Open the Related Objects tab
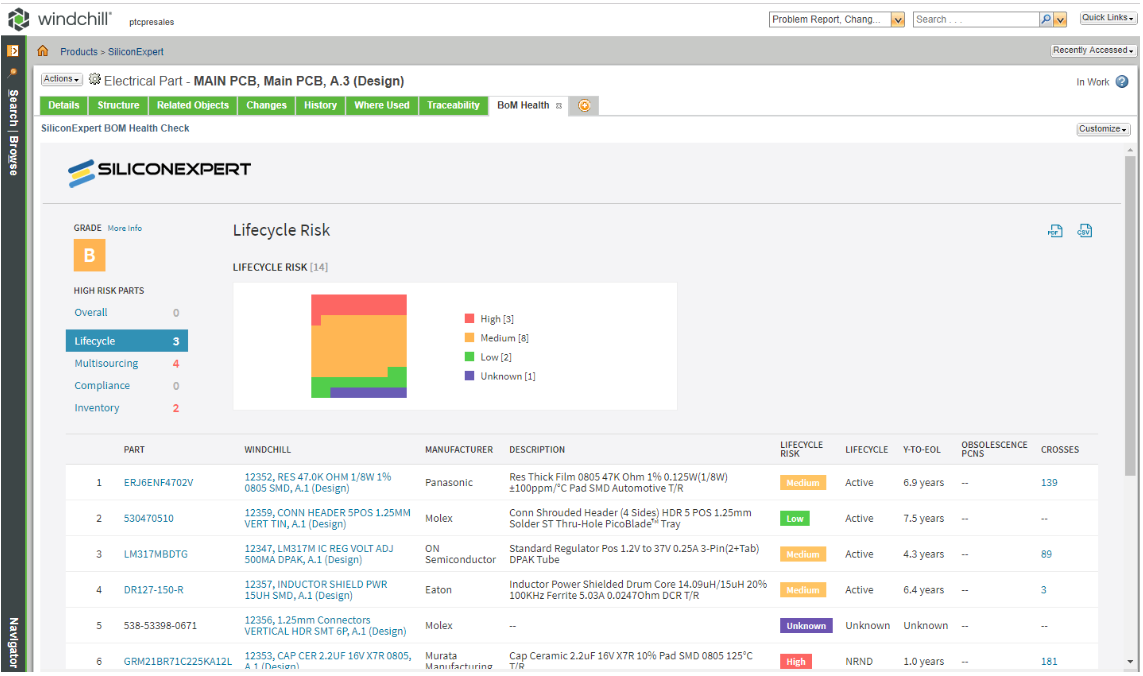 192,106
